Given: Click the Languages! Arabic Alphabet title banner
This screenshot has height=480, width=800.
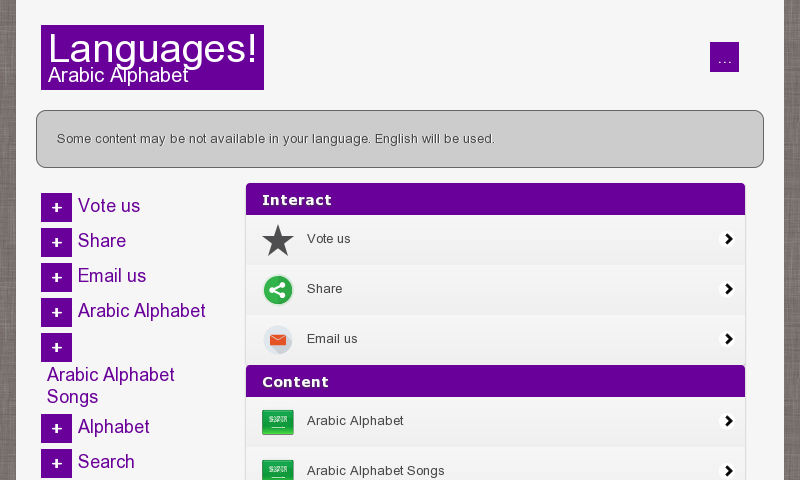Looking at the screenshot, I should click(x=152, y=58).
